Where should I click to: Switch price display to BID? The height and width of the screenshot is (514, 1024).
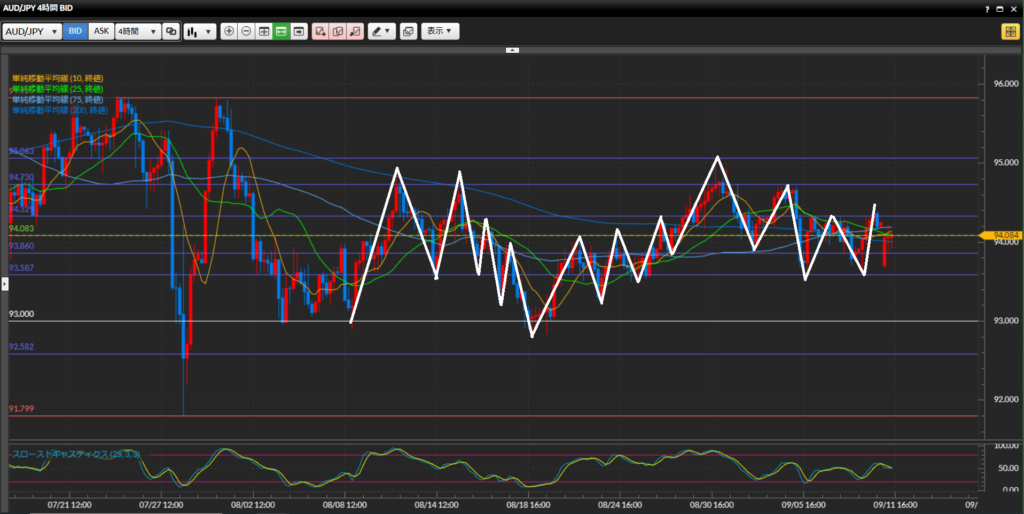point(75,31)
